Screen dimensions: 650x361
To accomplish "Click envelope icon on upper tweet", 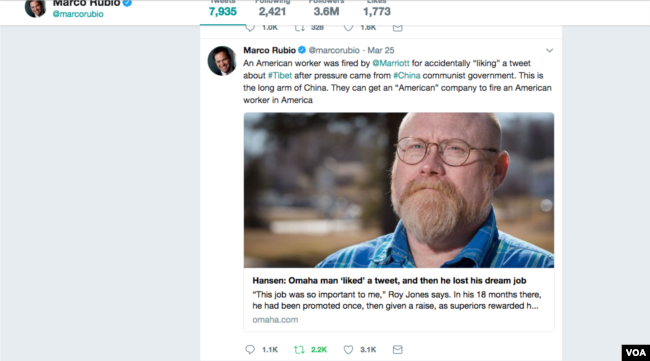I will click(398, 28).
